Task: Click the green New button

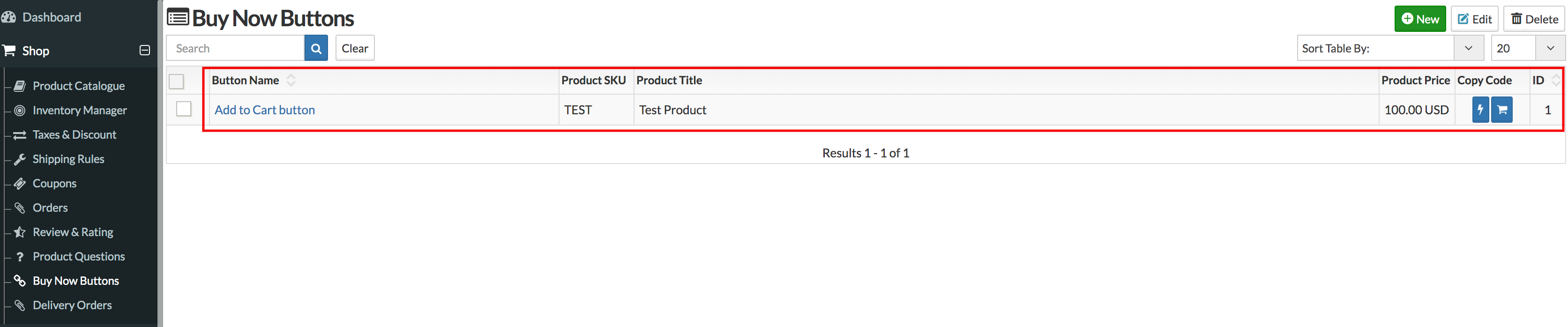Action: (x=1420, y=19)
